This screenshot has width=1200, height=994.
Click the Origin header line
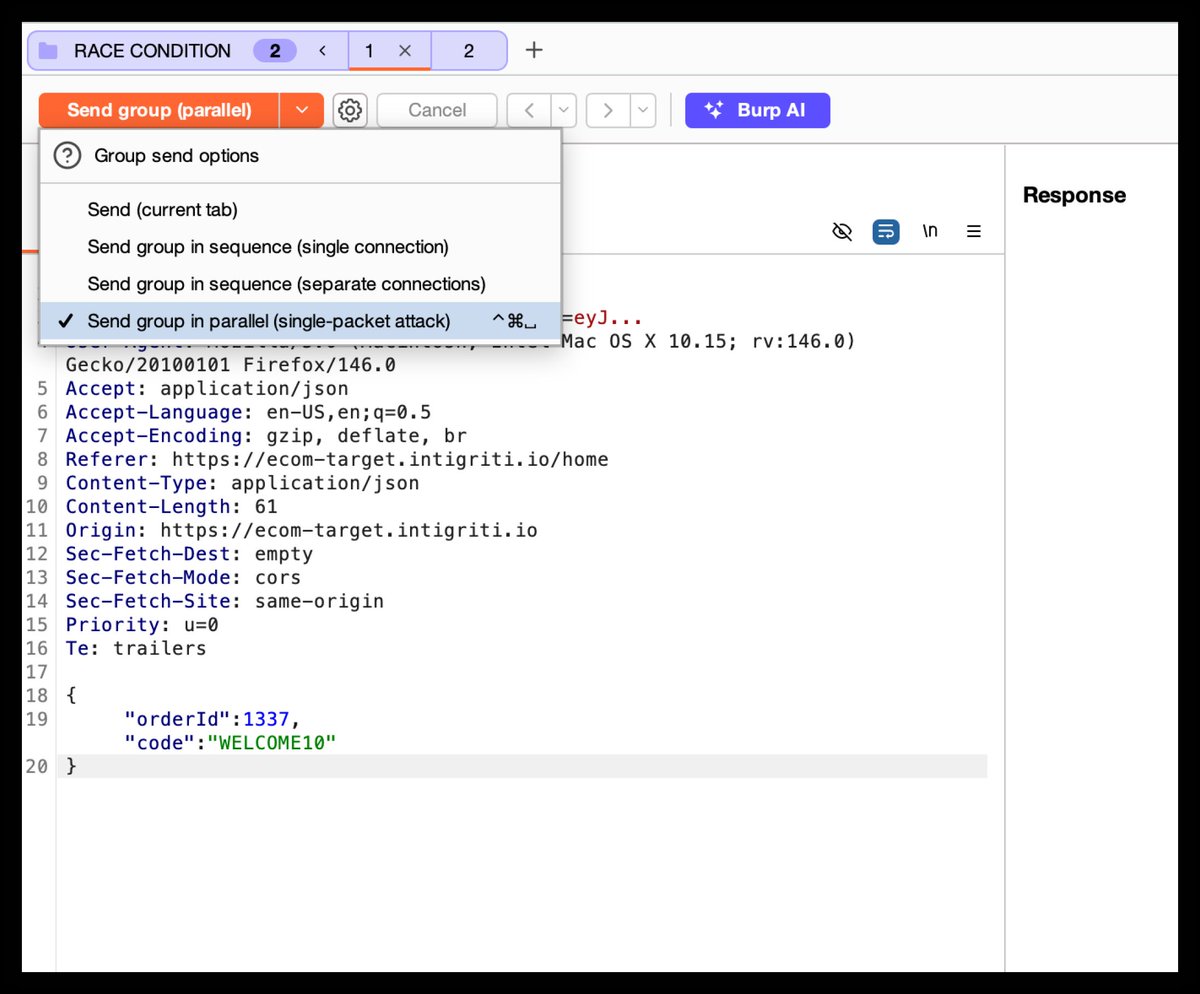pyautogui.click(x=301, y=530)
